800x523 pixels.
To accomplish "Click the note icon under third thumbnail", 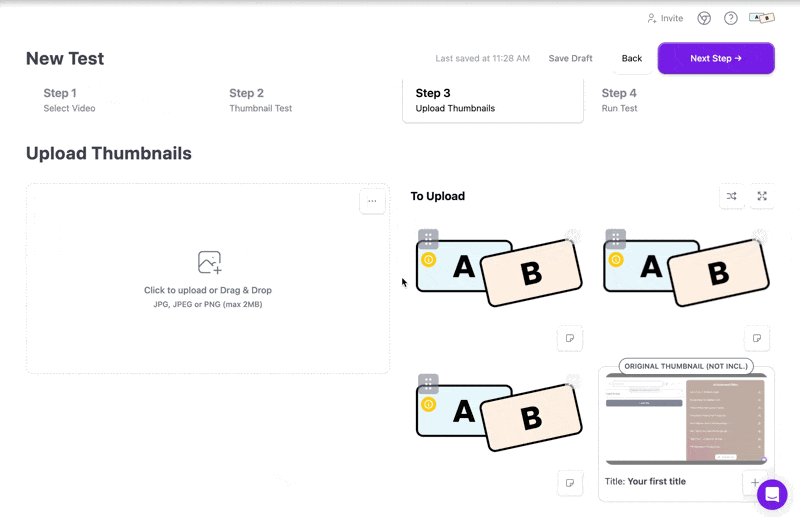I will (x=570, y=483).
